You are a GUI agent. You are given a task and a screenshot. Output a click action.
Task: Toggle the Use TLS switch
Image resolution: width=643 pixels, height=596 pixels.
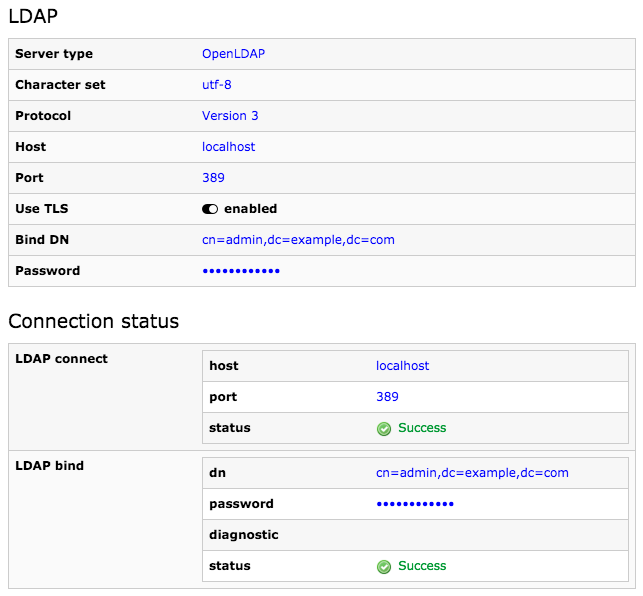pos(210,209)
